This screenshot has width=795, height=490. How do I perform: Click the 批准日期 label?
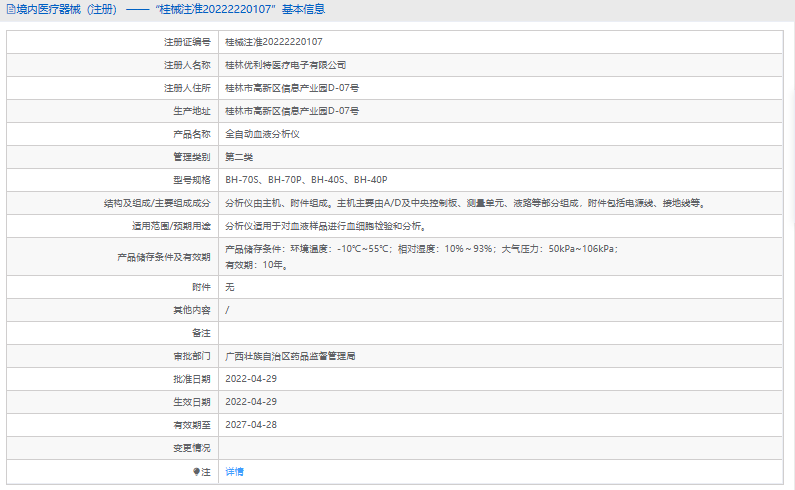pos(192,379)
